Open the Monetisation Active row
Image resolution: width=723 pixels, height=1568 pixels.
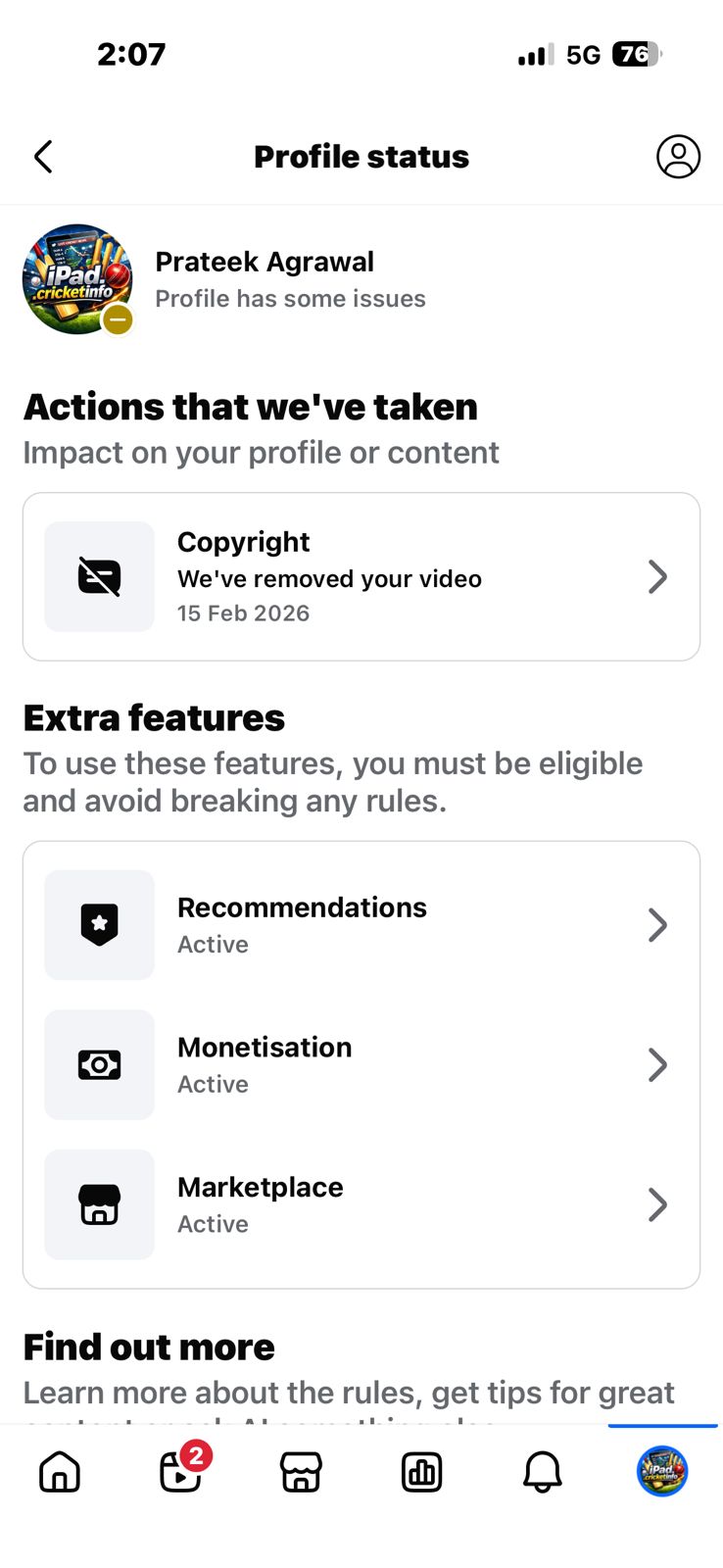pyautogui.click(x=362, y=1065)
